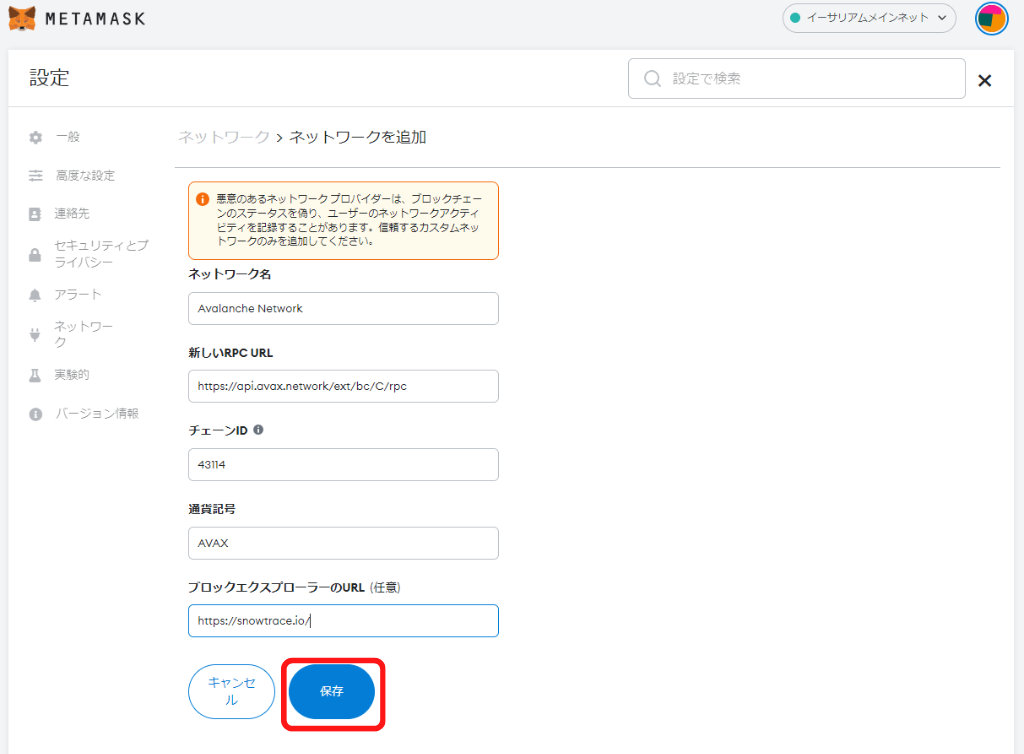Screen dimensions: 1024x754
Task: Click the METAMASK wordmark text
Action: (x=95, y=19)
